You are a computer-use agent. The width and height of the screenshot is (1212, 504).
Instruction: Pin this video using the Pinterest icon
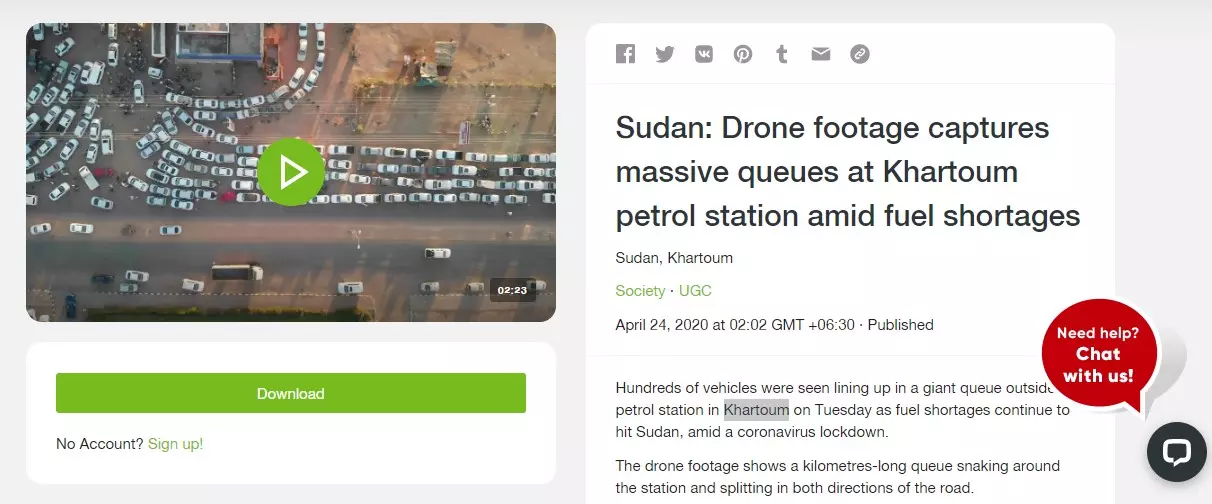click(x=743, y=54)
